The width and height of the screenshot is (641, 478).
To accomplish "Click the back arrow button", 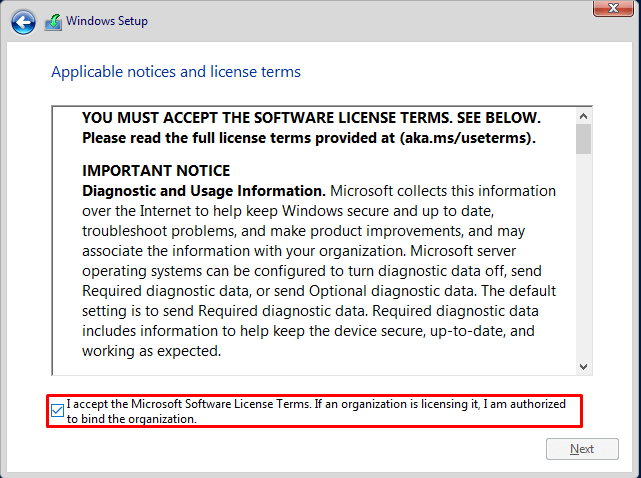I will [x=23, y=21].
